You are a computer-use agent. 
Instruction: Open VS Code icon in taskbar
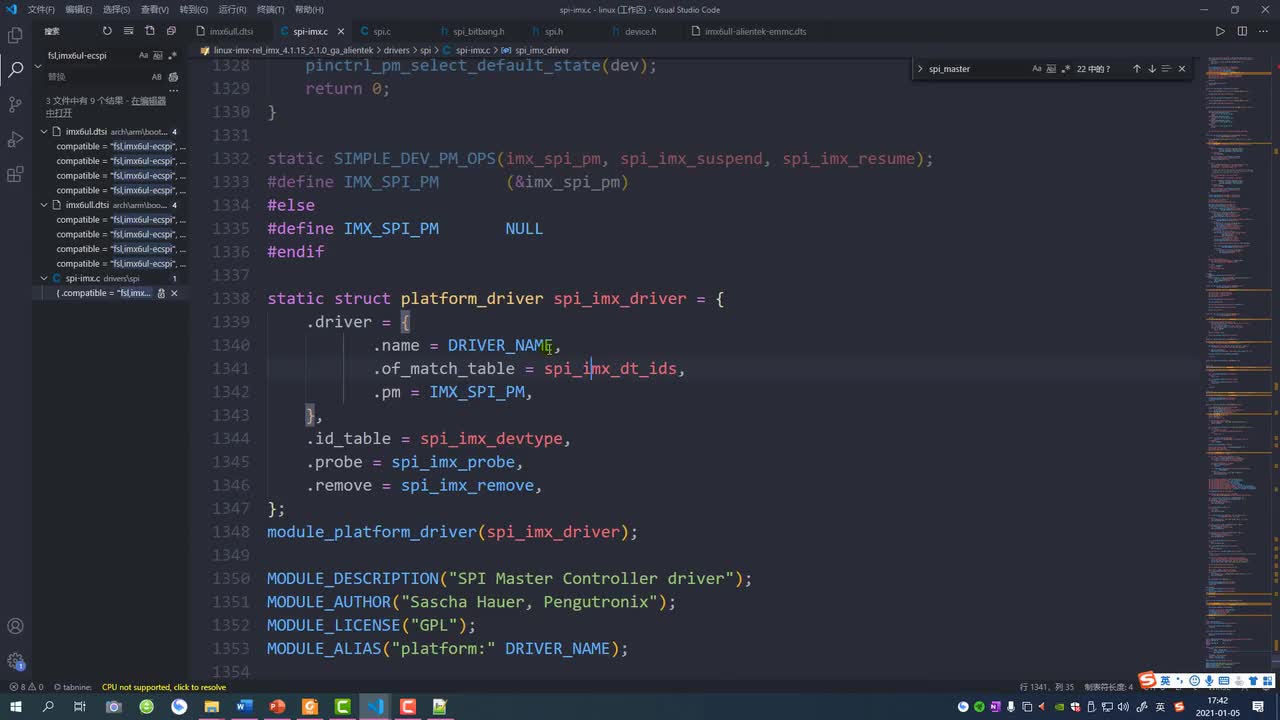375,707
